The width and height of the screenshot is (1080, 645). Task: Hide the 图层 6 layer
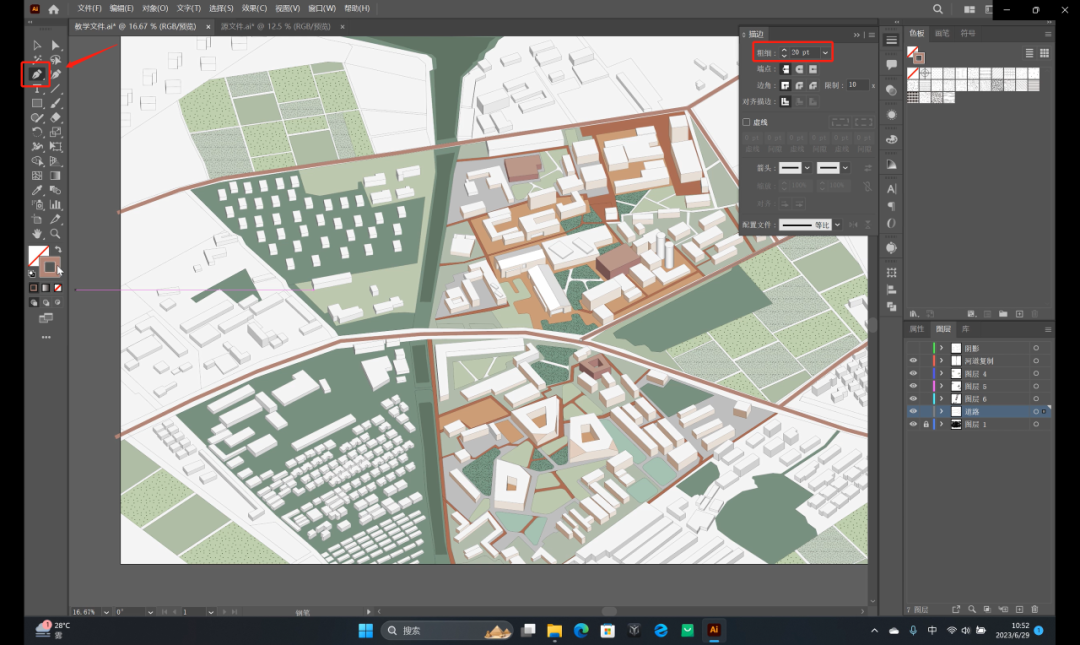[x=913, y=398]
